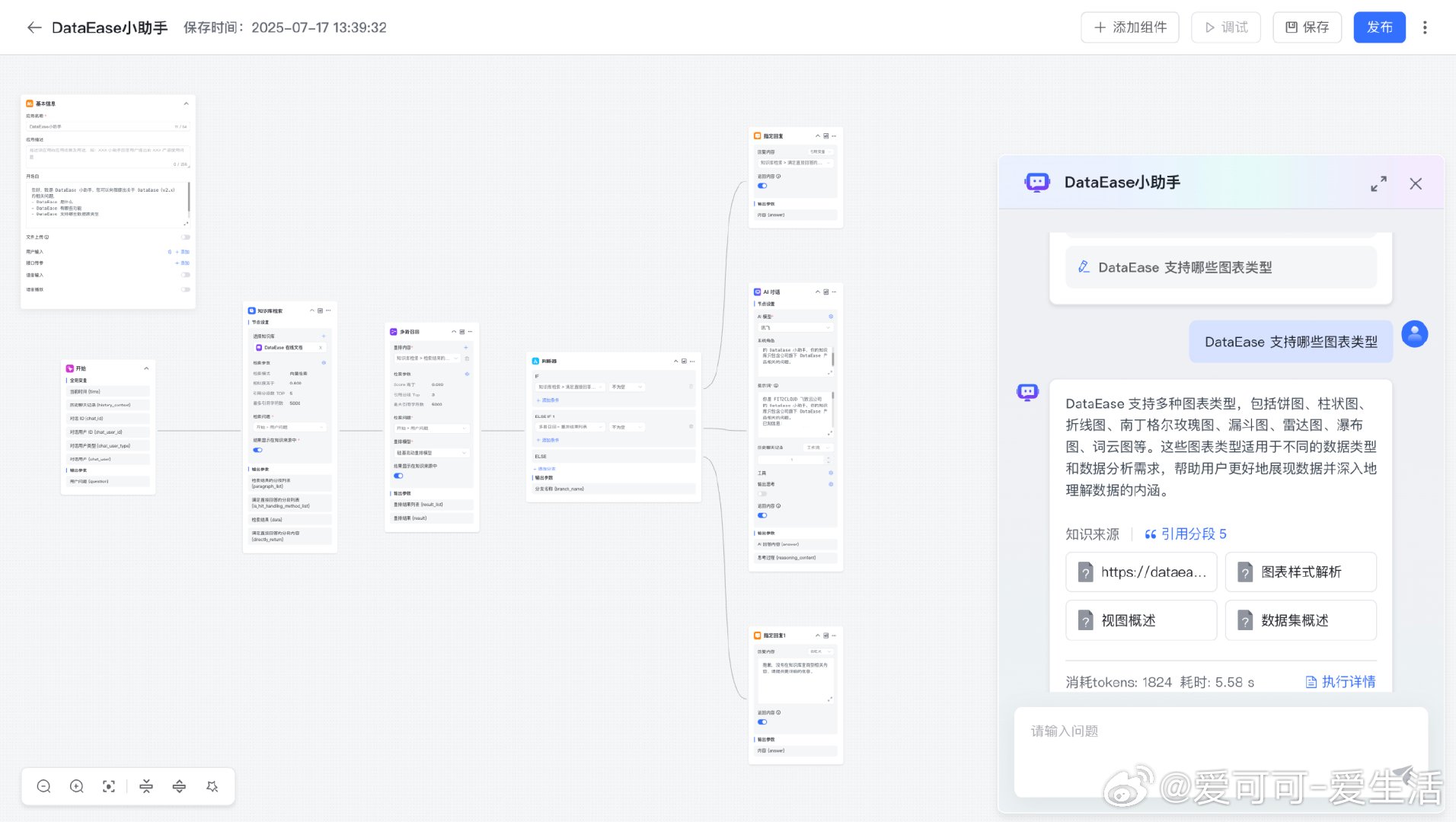
Task: Expand the 系统角色 text area in AI 对话
Action: pyautogui.click(x=830, y=372)
